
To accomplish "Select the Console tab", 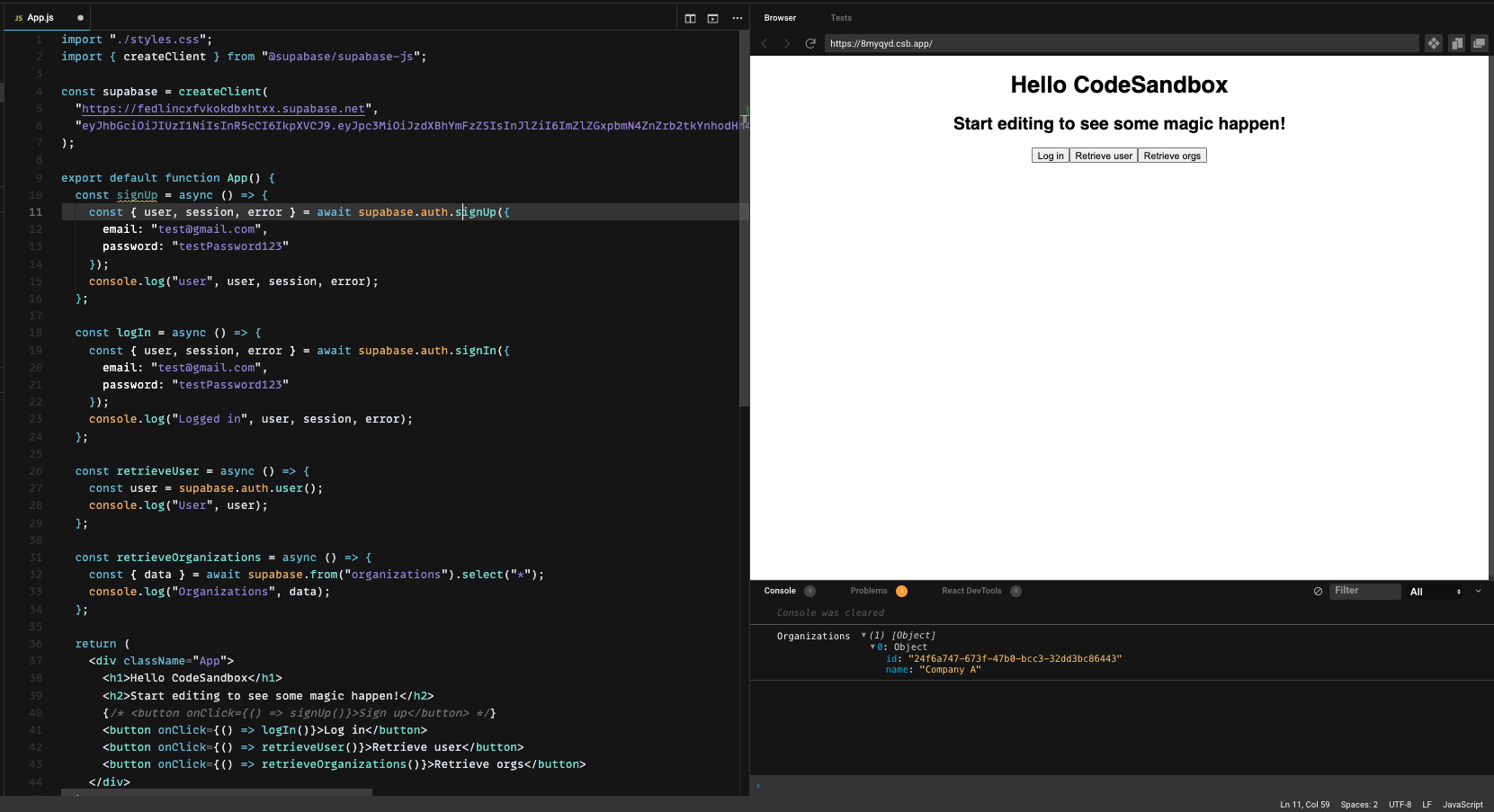I will click(x=780, y=591).
